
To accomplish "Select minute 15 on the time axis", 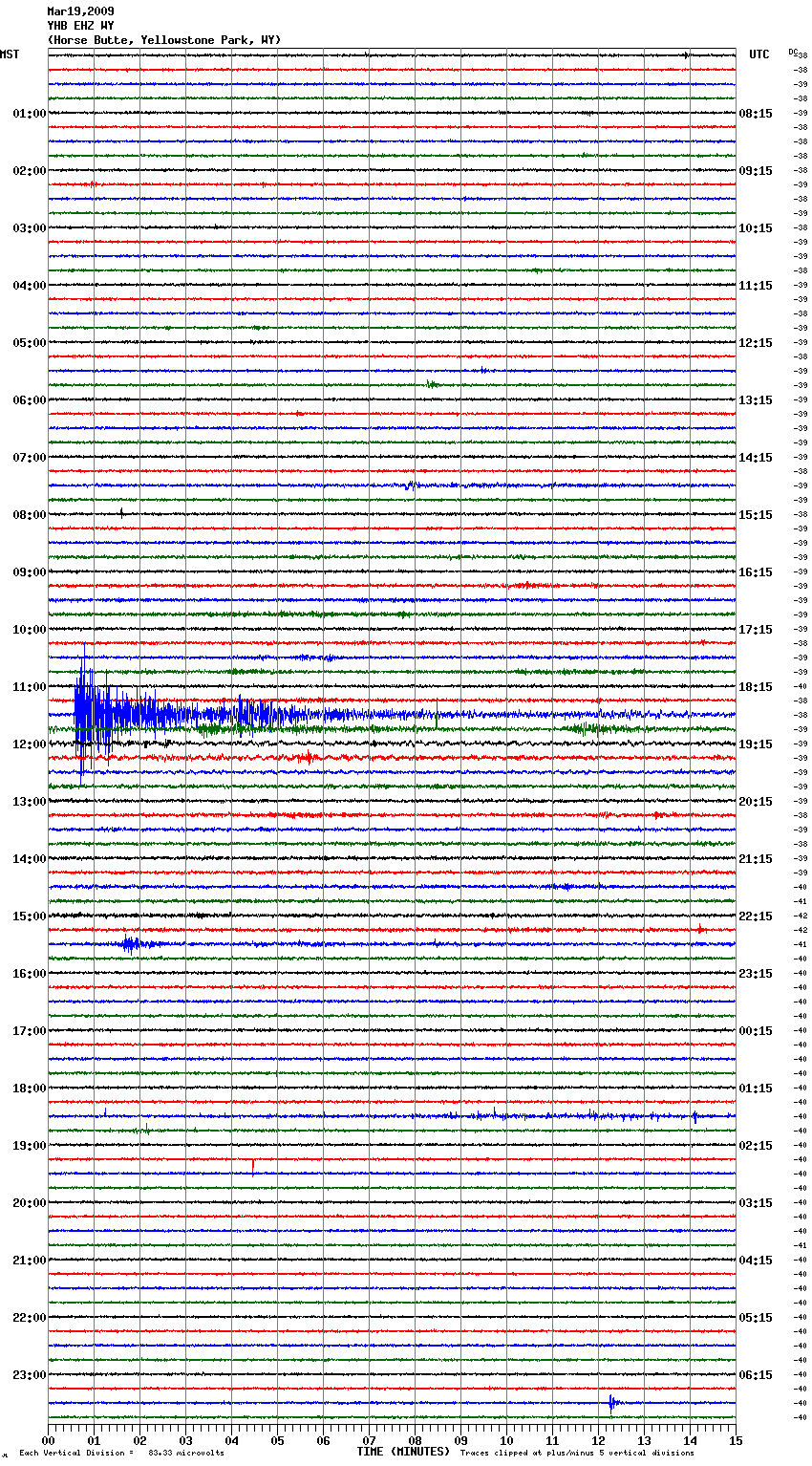I will click(x=736, y=1440).
